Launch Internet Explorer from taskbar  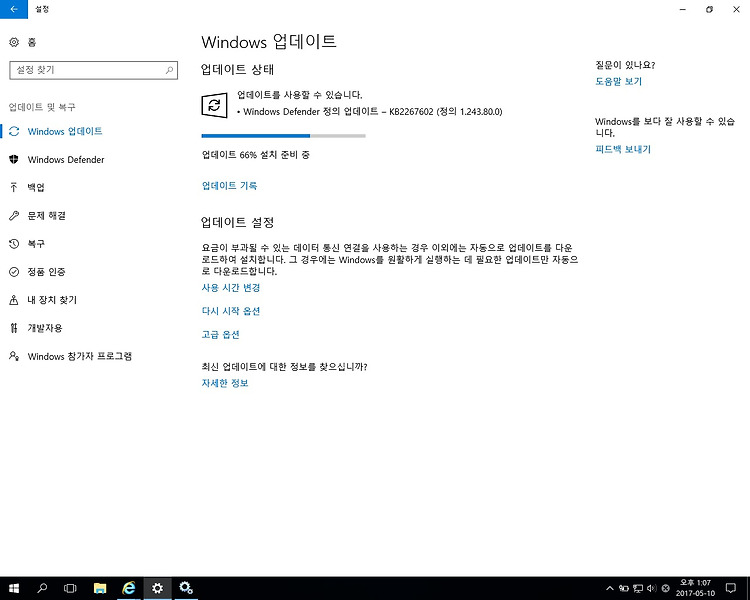[x=129, y=588]
